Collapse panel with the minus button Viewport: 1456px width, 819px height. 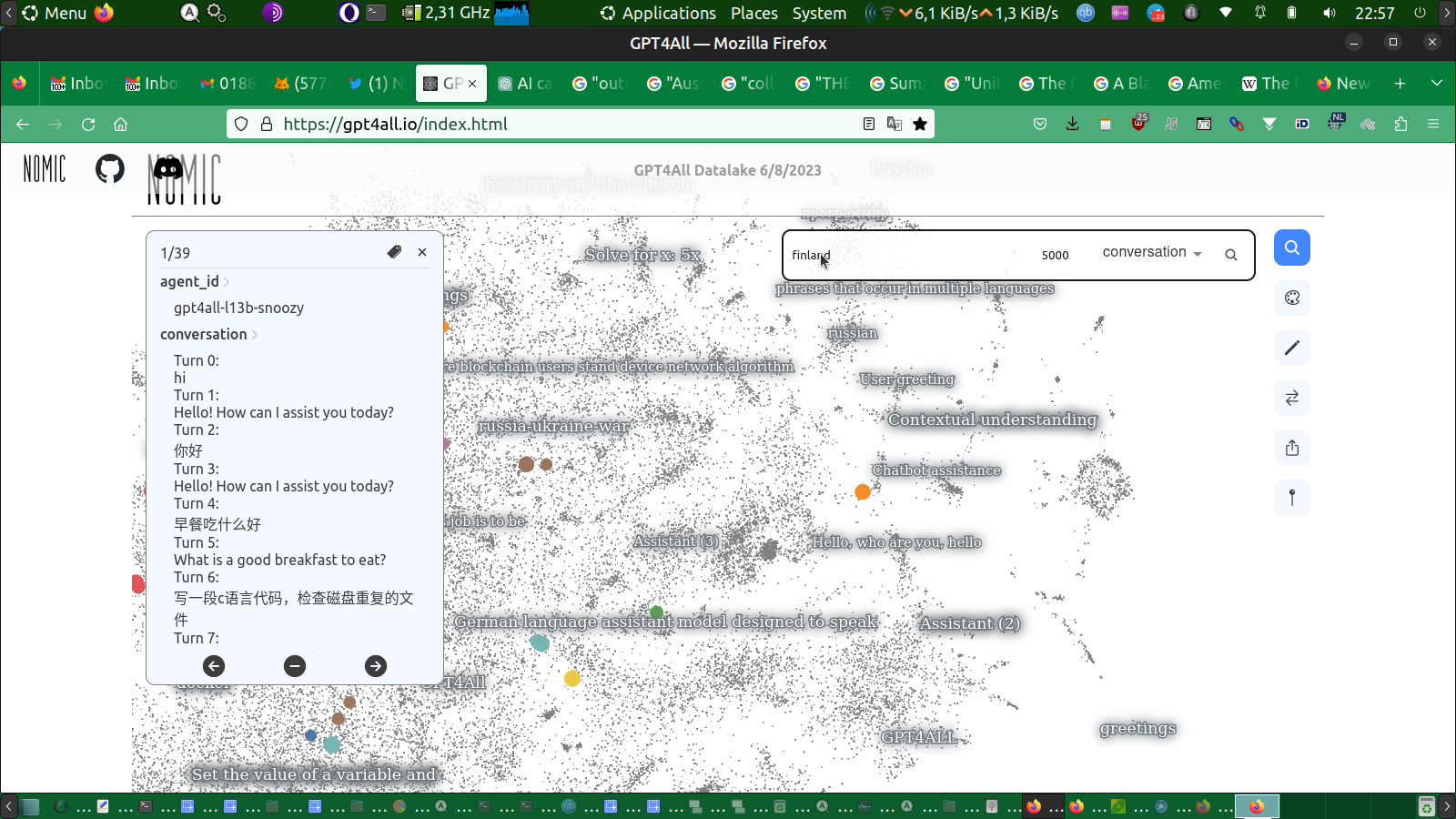pos(295,666)
